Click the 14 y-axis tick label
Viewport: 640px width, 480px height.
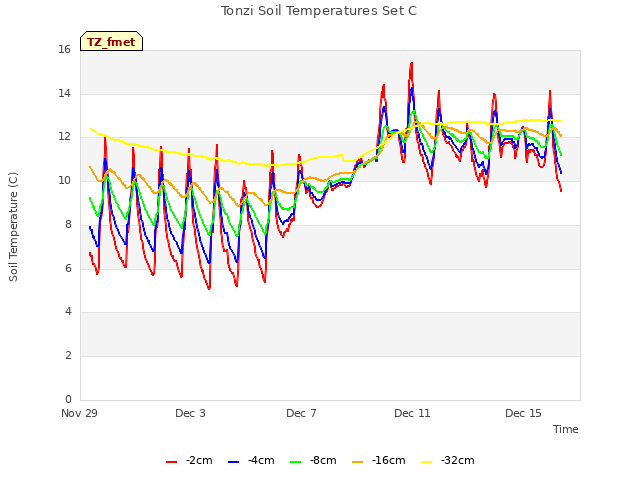coord(64,93)
